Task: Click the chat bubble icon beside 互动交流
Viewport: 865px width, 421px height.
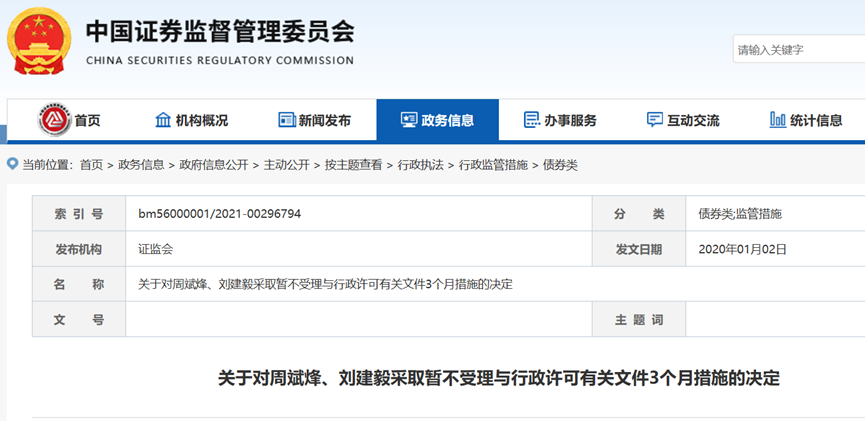Action: (654, 120)
